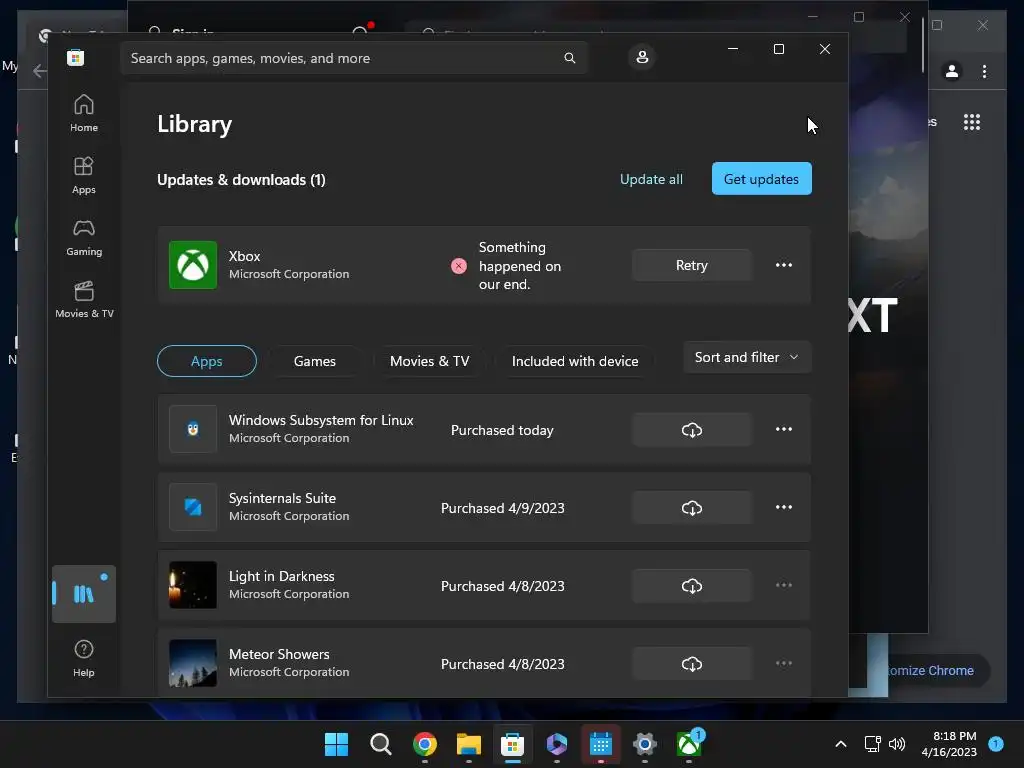This screenshot has height=768, width=1024.
Task: Click the Windows Subsystem for Linux title
Action: click(x=321, y=420)
